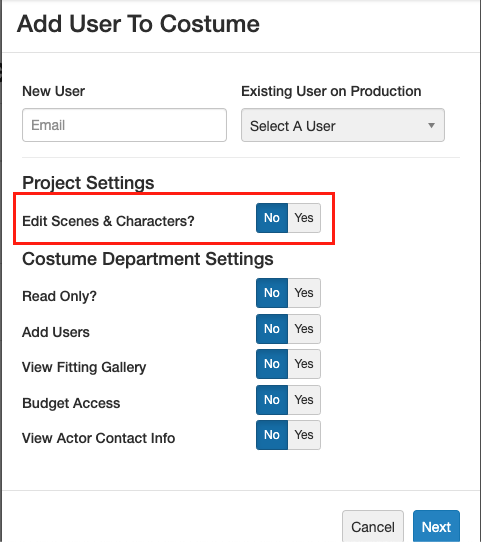Screen dimensions: 481x542
Task: Open the Select A User dropdown
Action: tap(343, 125)
